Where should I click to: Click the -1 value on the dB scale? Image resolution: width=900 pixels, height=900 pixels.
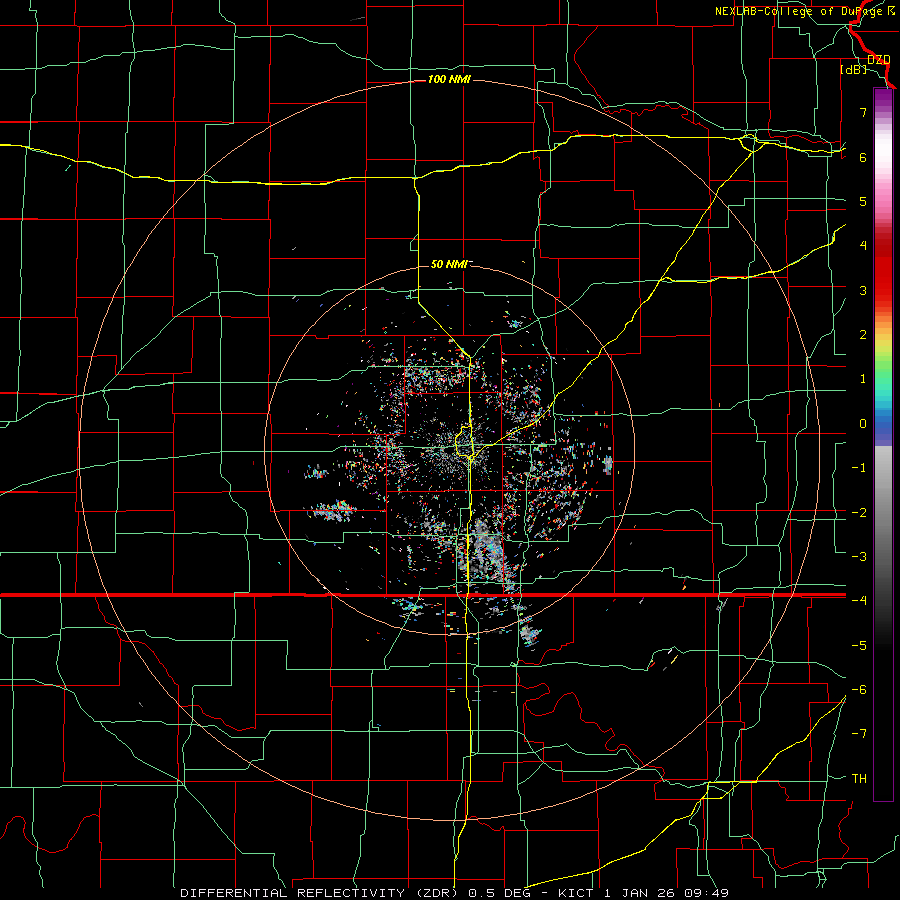point(859,468)
